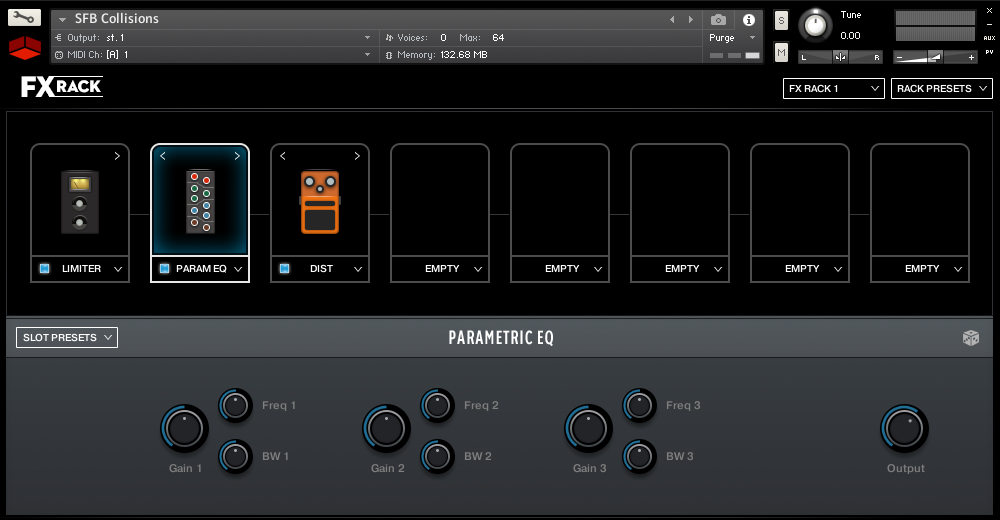The height and width of the screenshot is (520, 1000).
Task: Click the Freq 3 knob
Action: click(x=639, y=405)
